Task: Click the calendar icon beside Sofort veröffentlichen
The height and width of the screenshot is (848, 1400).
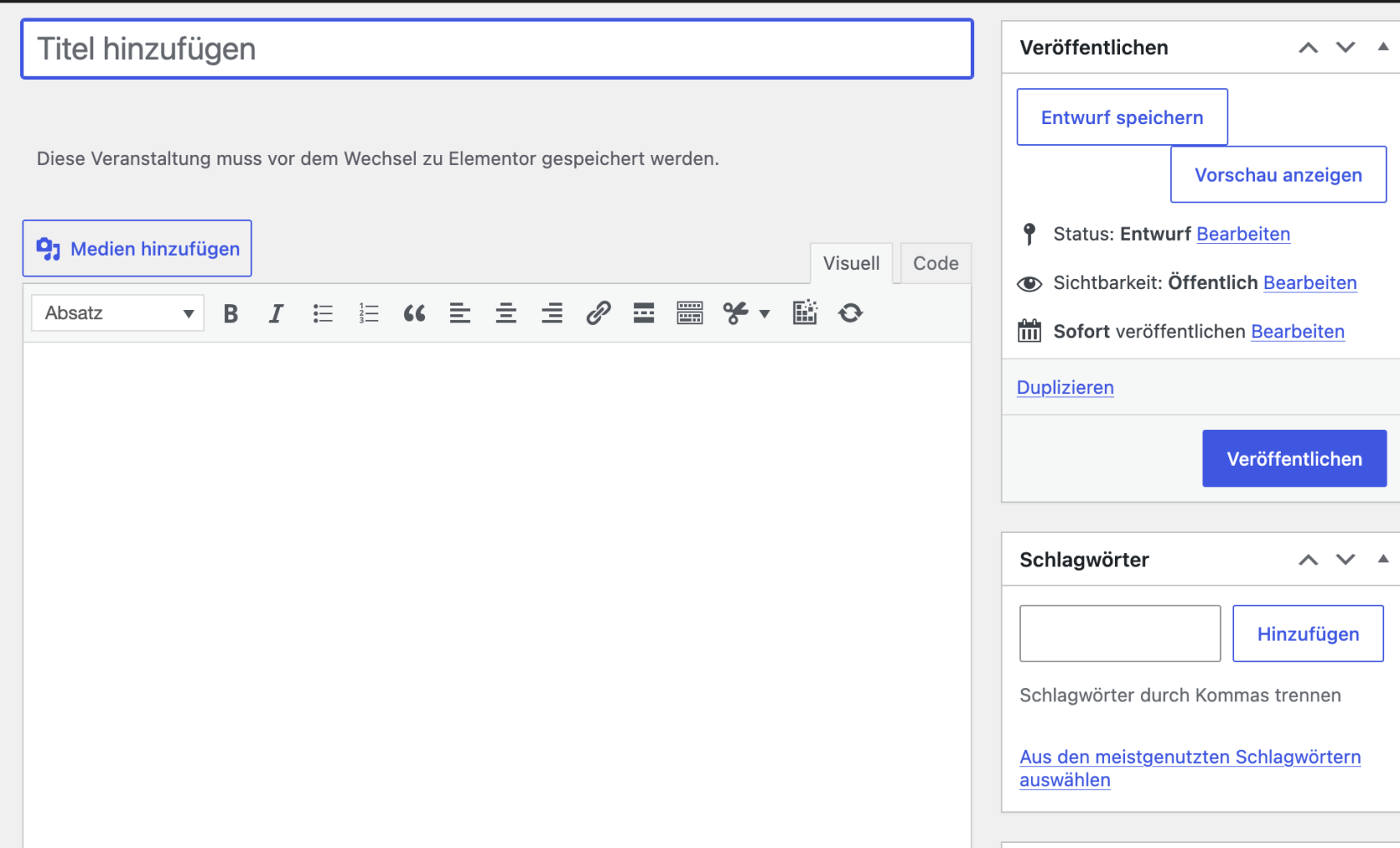Action: click(x=1029, y=331)
